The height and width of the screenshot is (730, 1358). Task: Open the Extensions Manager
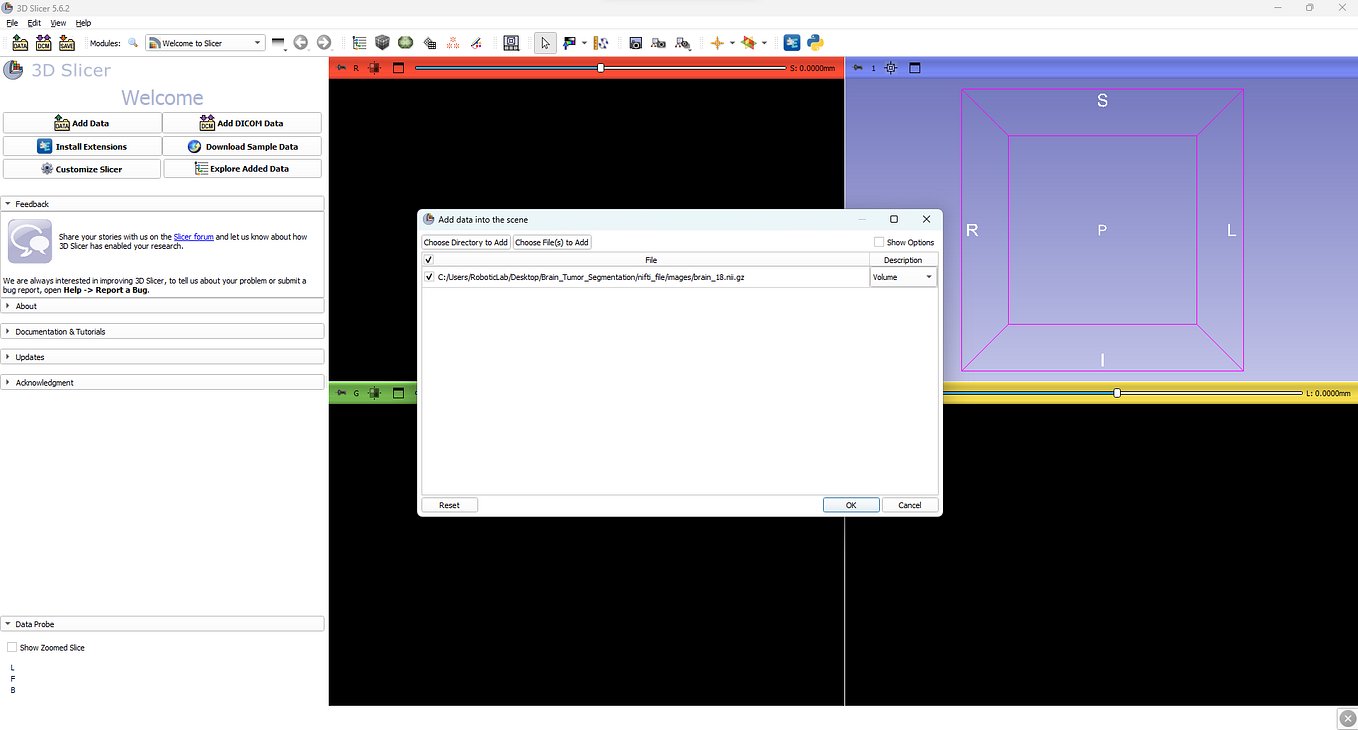click(x=790, y=42)
